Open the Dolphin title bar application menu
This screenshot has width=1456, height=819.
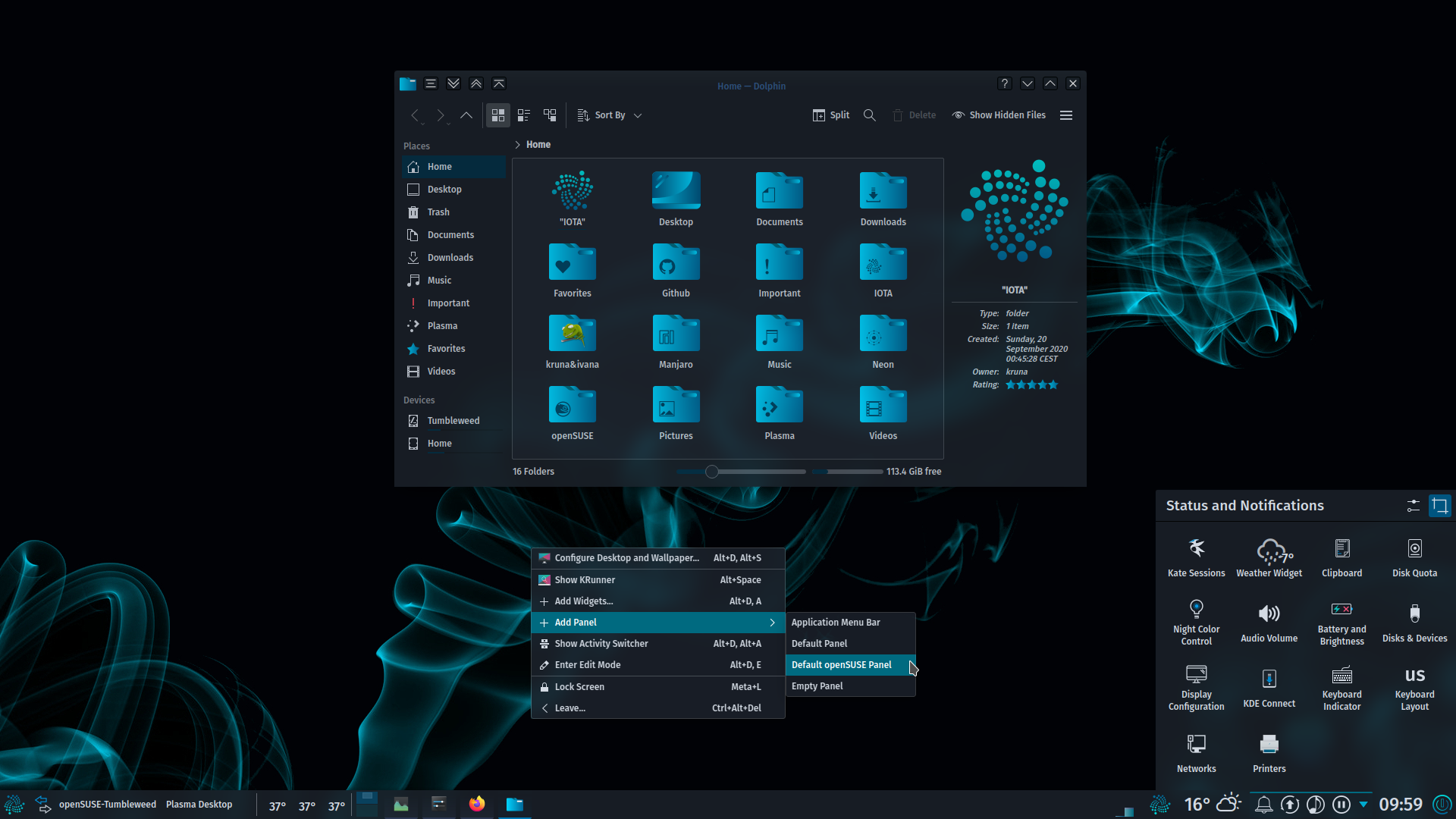click(x=431, y=83)
